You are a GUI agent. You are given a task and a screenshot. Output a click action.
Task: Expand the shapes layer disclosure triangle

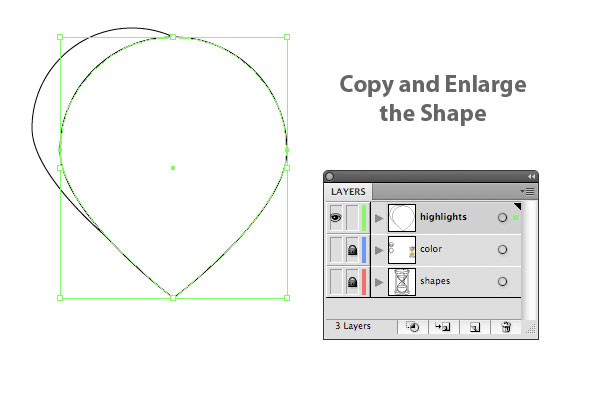(x=379, y=282)
